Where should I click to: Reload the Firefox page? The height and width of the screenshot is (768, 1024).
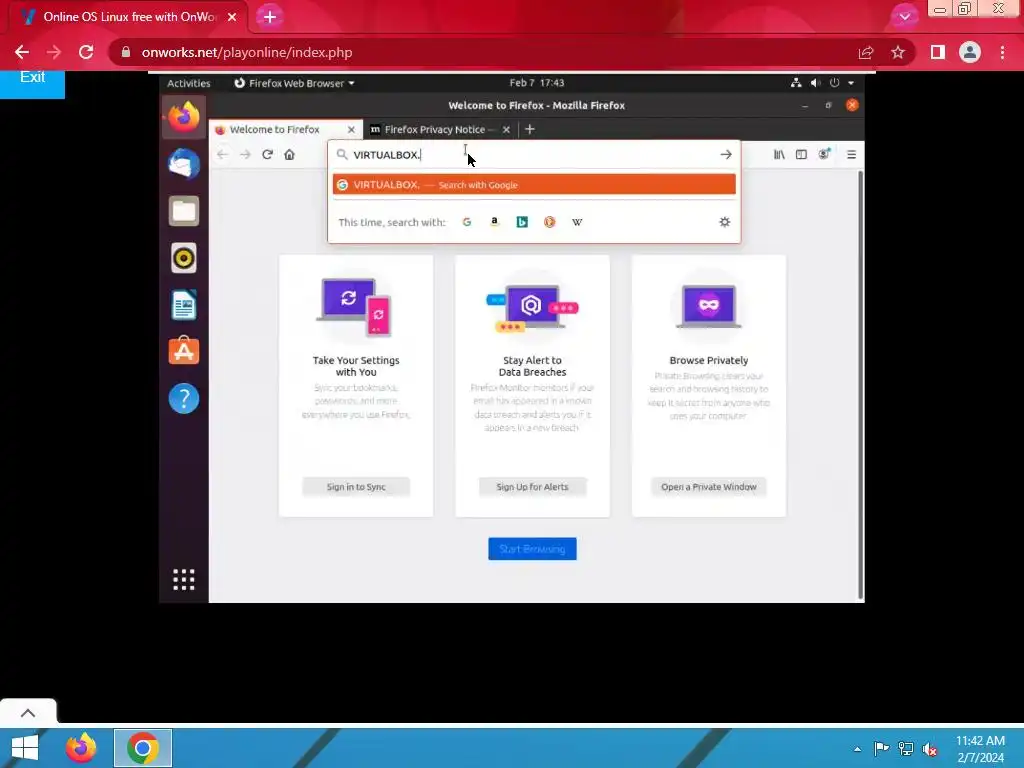click(x=267, y=155)
